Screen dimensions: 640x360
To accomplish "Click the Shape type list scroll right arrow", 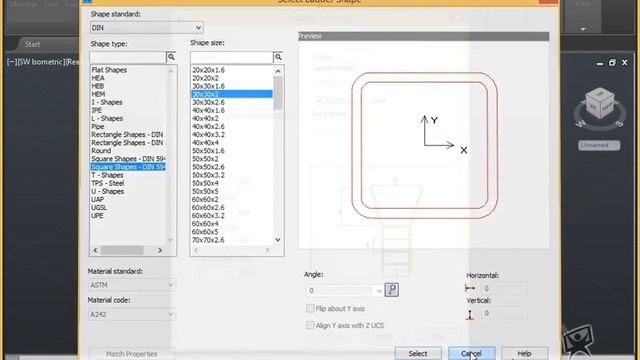I will point(160,250).
